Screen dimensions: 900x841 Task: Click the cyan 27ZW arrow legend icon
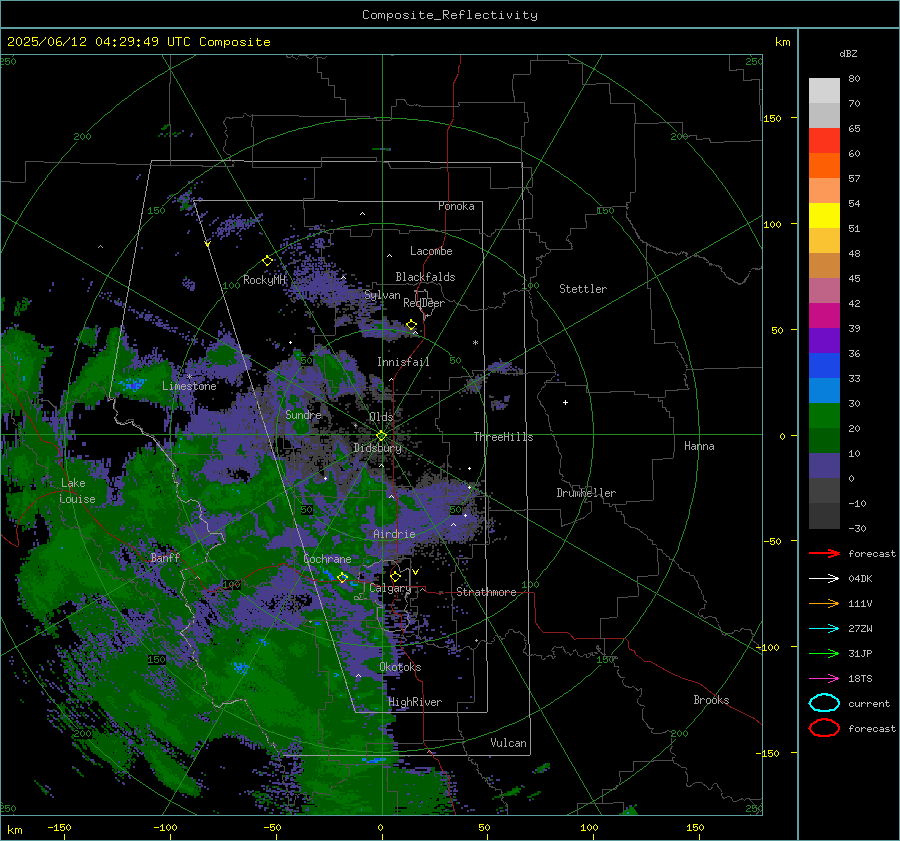pos(824,628)
